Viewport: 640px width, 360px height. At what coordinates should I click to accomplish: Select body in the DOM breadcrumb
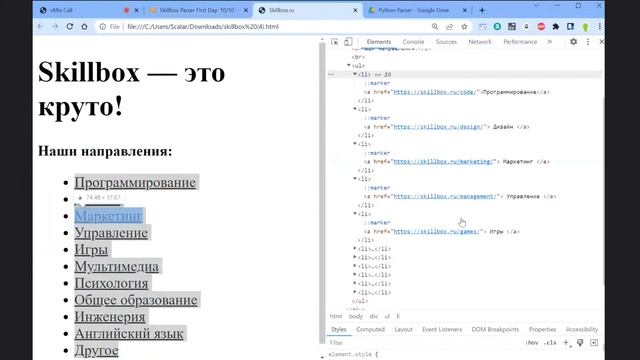[x=356, y=316]
